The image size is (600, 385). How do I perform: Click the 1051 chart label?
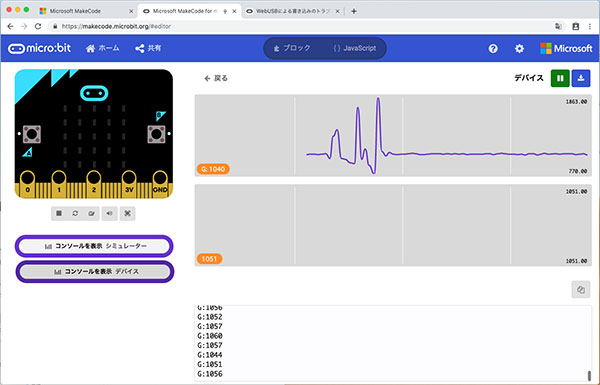(209, 259)
